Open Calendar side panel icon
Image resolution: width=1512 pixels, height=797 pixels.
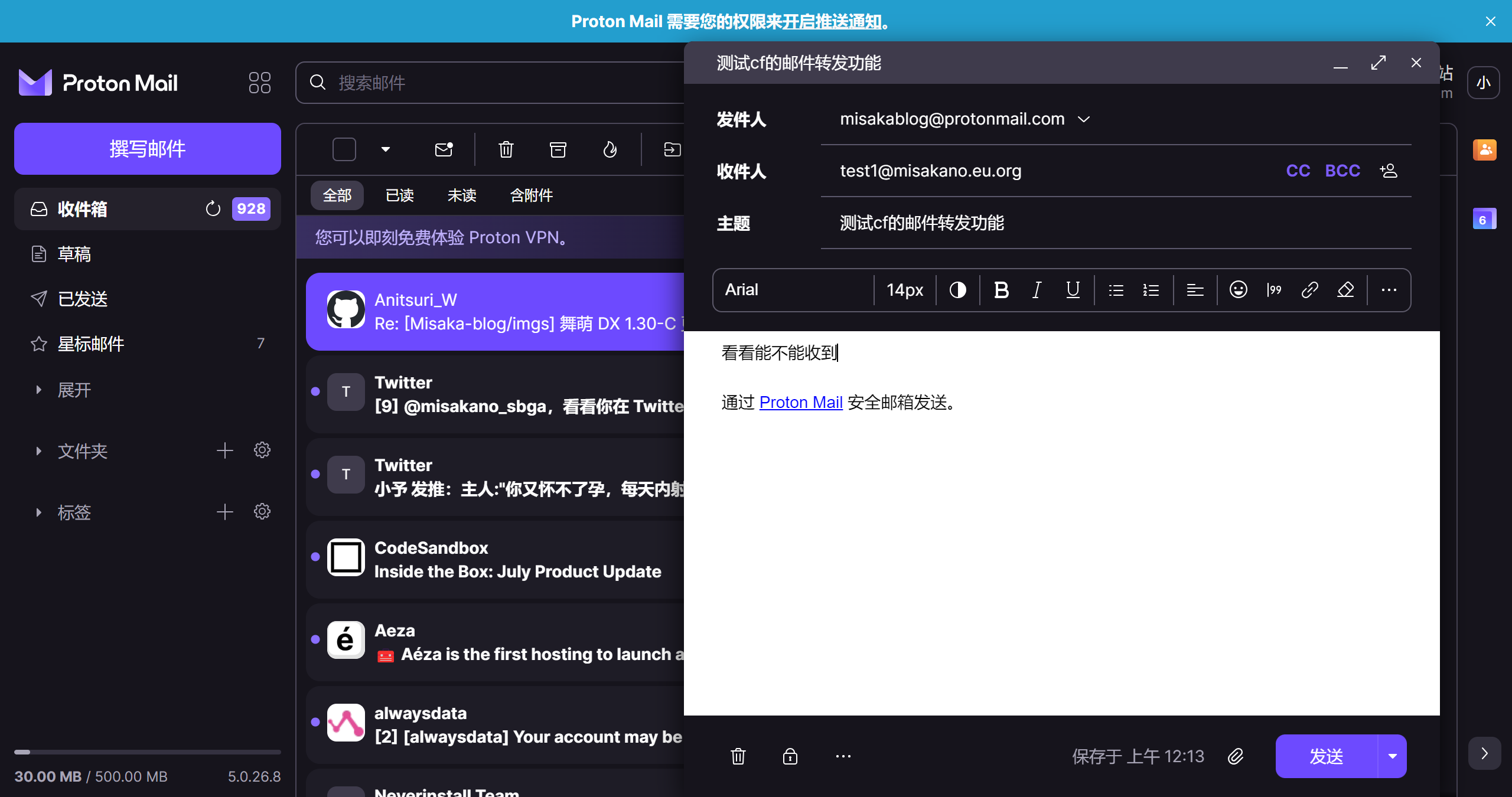(1484, 219)
